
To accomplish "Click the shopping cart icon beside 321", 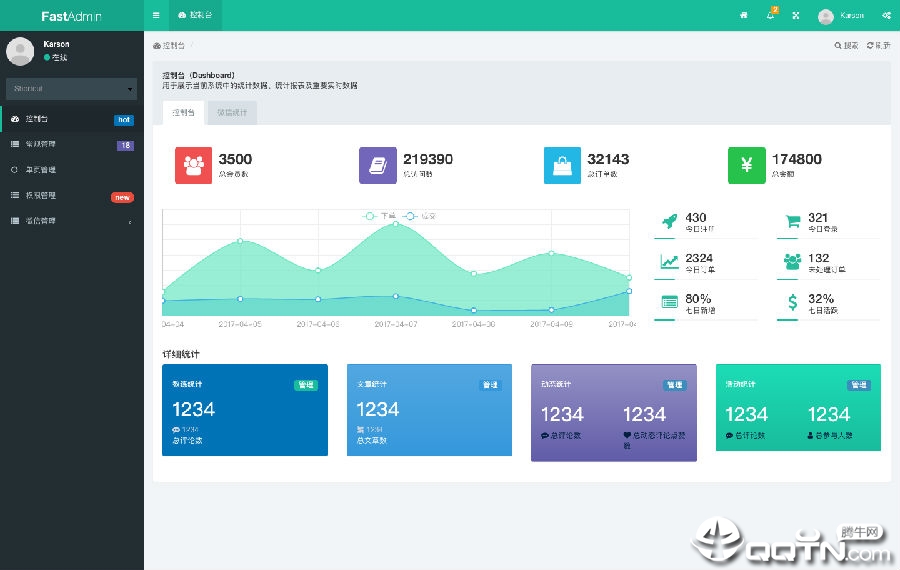I will click(792, 222).
